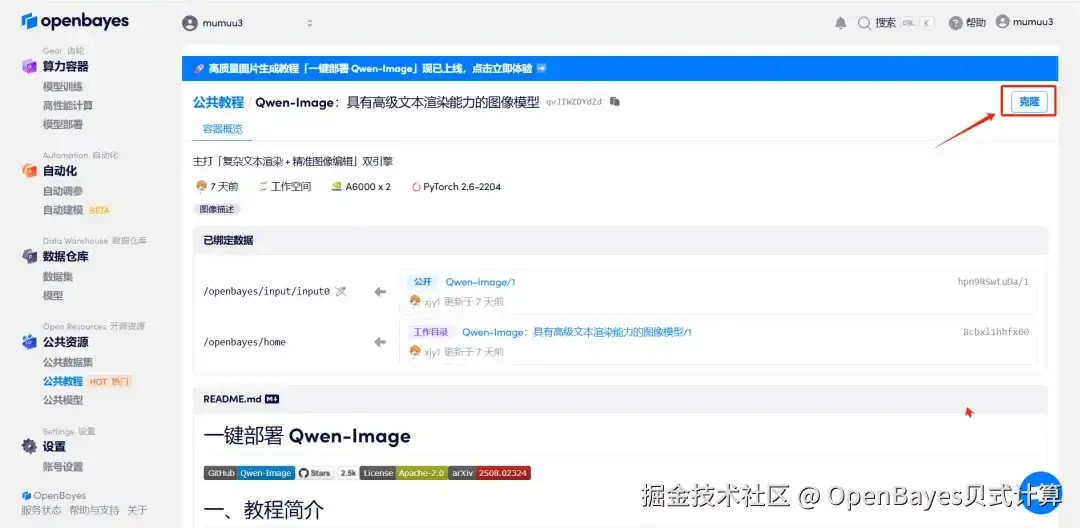The image size is (1080, 528).
Task: Open the 工作目录 Qwen-Image tutorial link
Action: pyautogui.click(x=577, y=332)
